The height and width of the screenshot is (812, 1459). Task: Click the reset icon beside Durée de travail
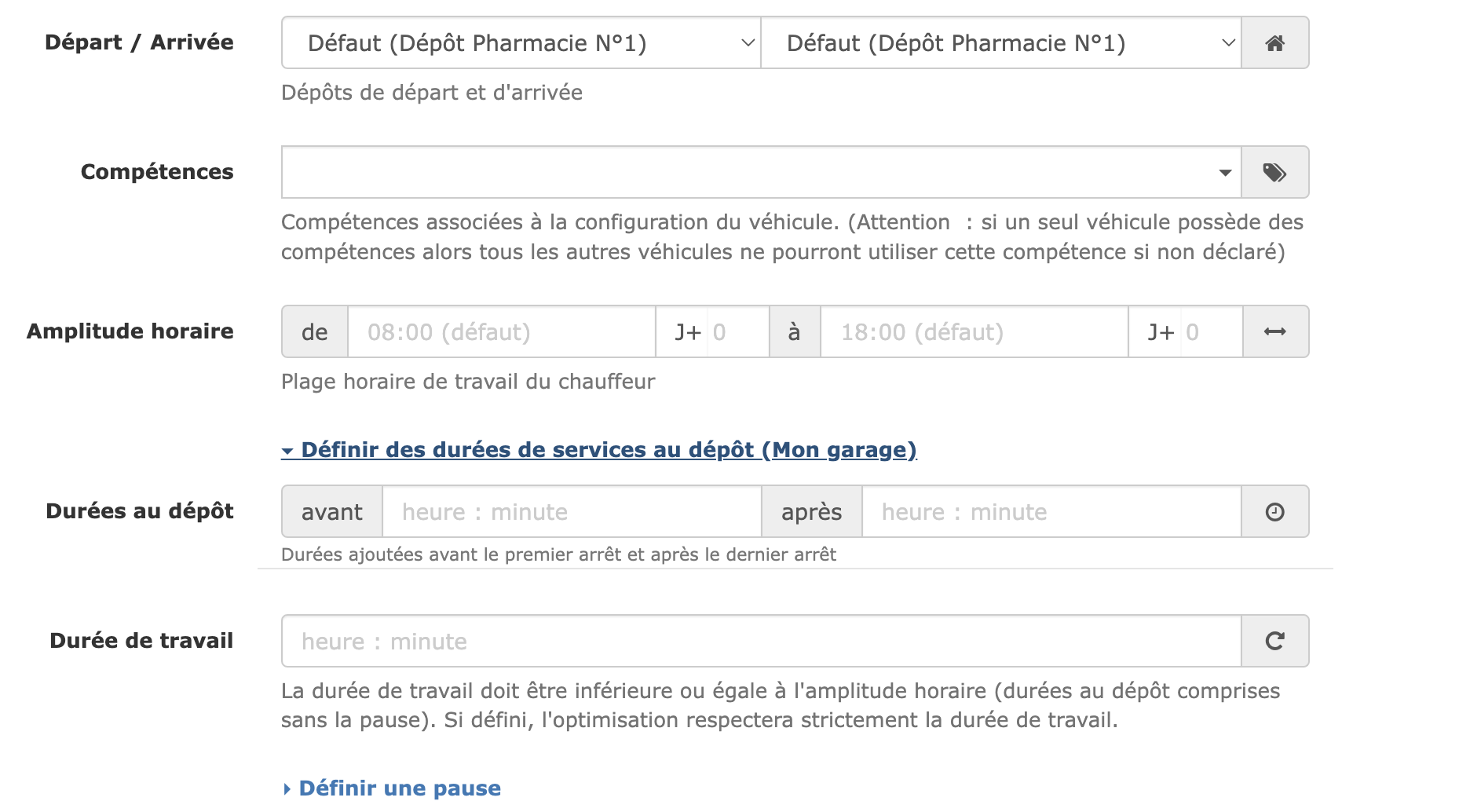[x=1274, y=641]
